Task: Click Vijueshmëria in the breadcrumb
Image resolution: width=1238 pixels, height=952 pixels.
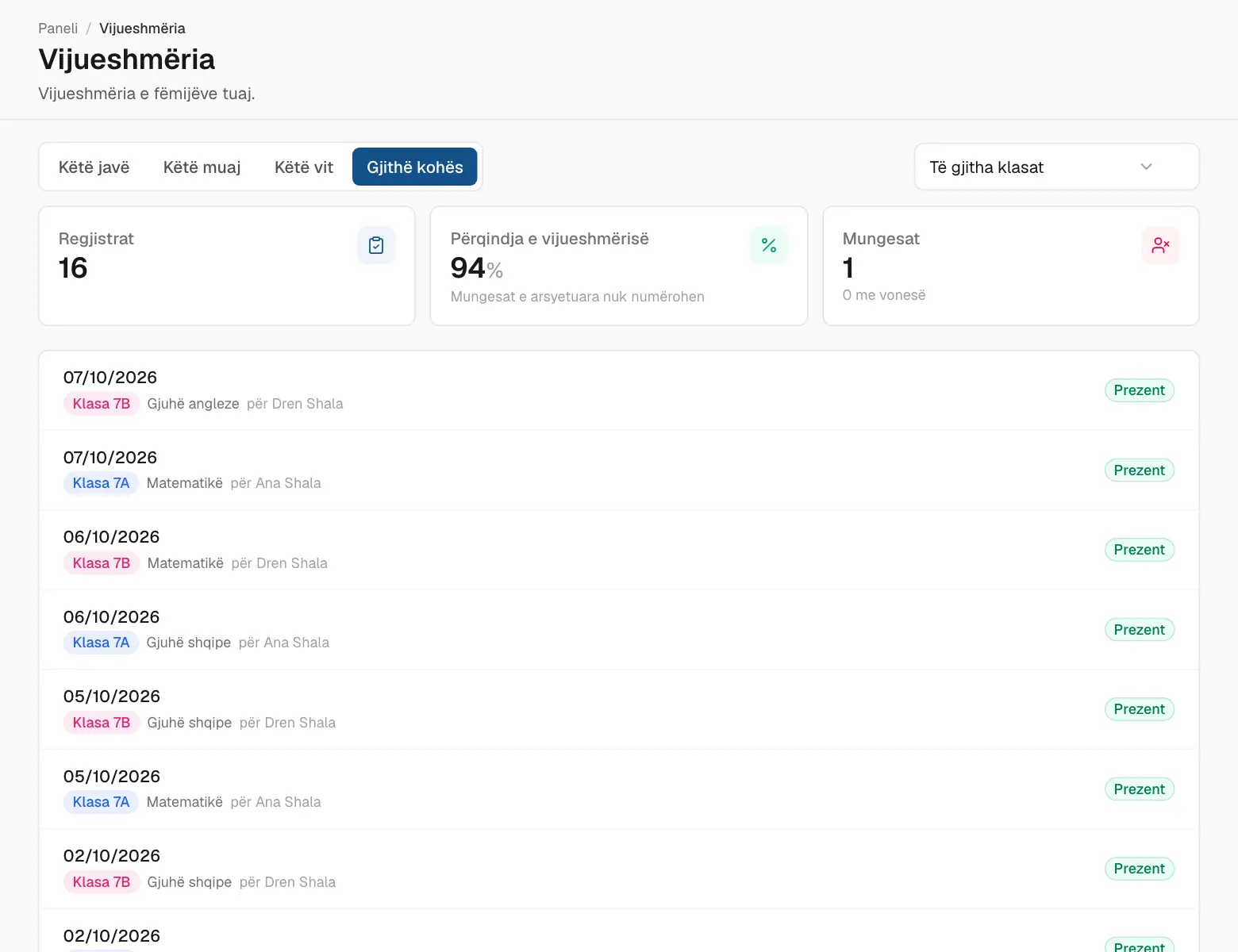Action: coord(142,29)
